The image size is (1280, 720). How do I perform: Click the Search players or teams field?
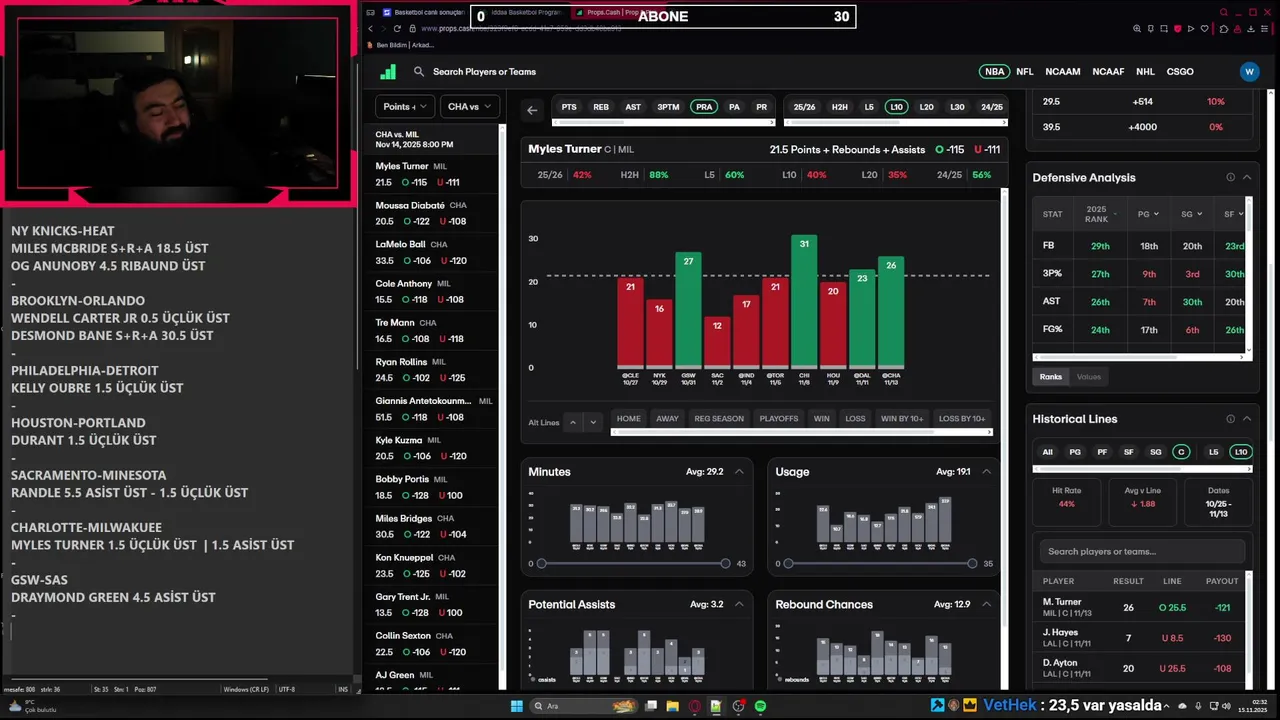[1142, 552]
